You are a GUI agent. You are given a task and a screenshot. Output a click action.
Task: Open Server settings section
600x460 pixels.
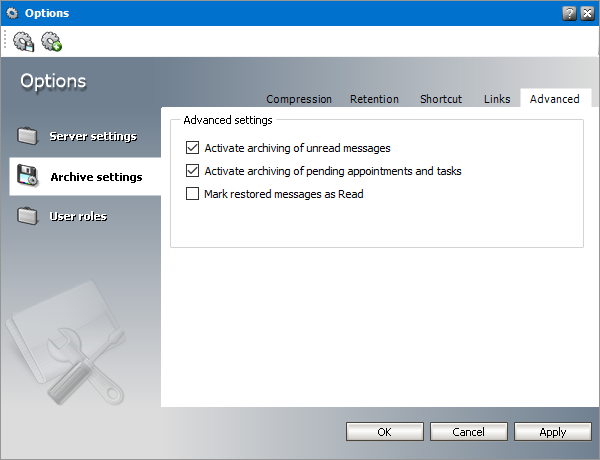[x=93, y=136]
